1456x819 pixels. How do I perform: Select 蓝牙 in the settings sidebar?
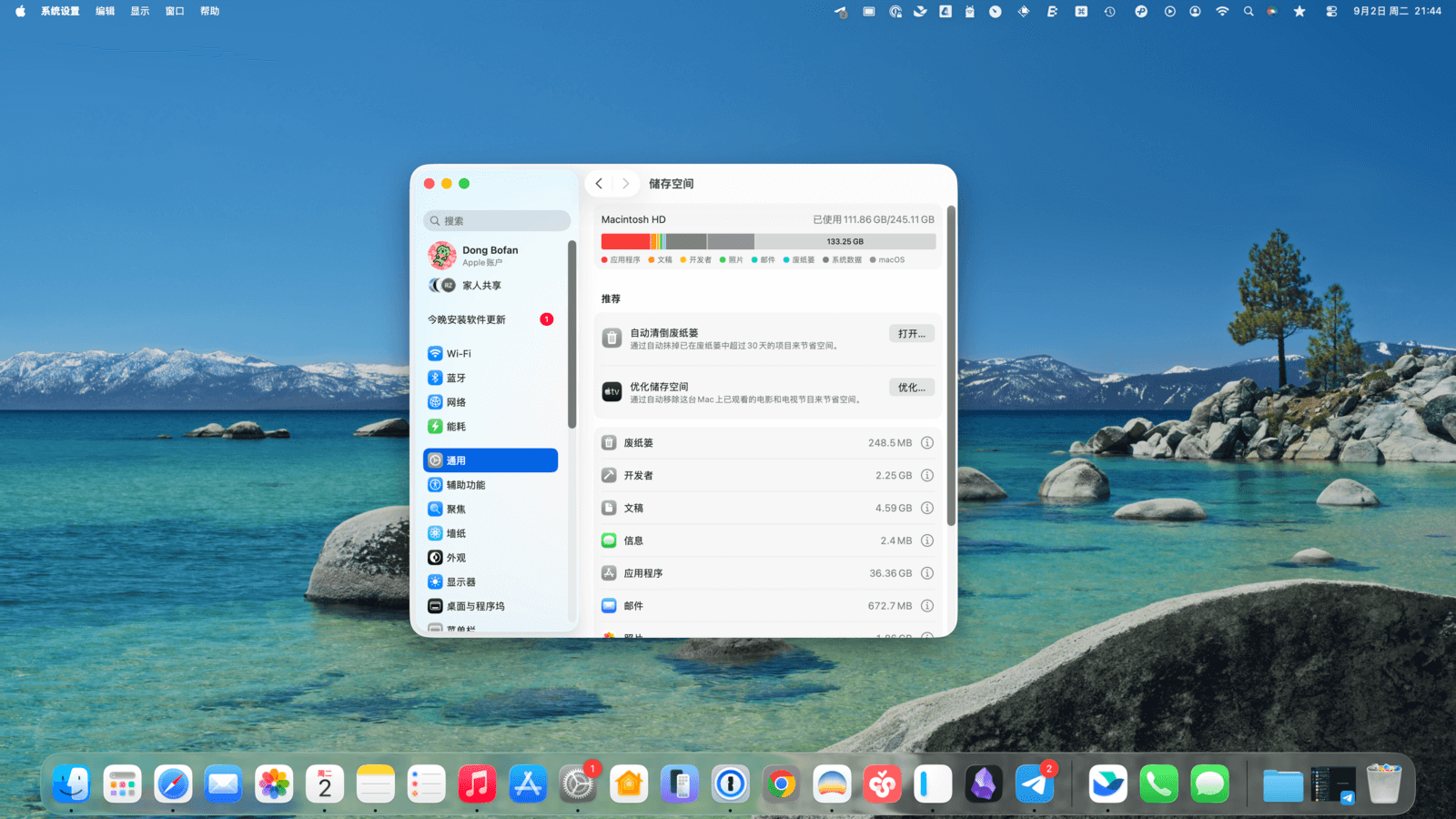coord(456,379)
